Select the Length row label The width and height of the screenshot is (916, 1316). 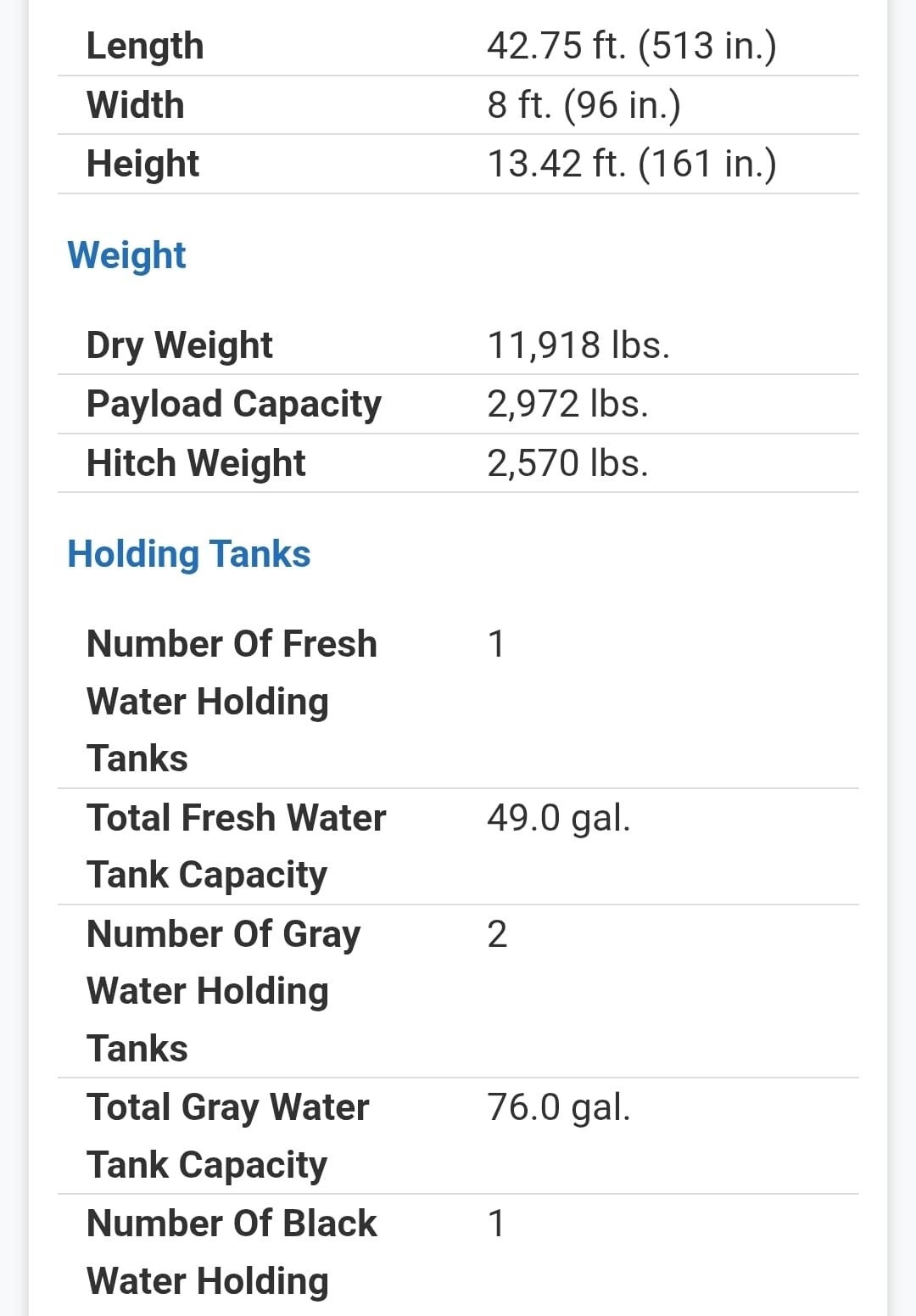pyautogui.click(x=145, y=46)
